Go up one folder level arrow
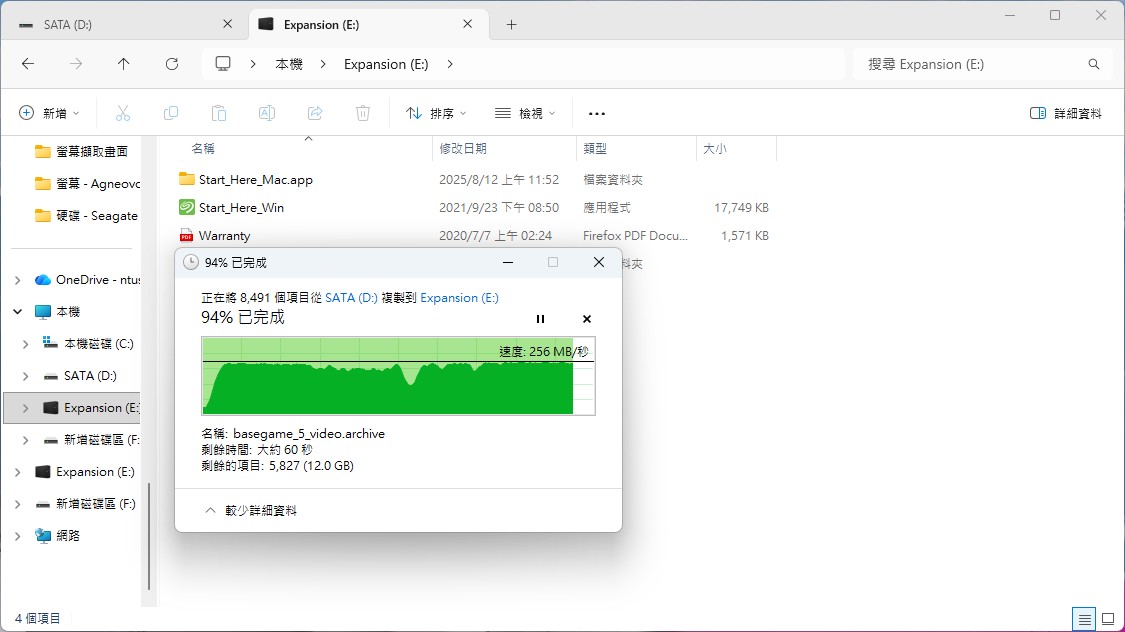1125x632 pixels. (124, 64)
